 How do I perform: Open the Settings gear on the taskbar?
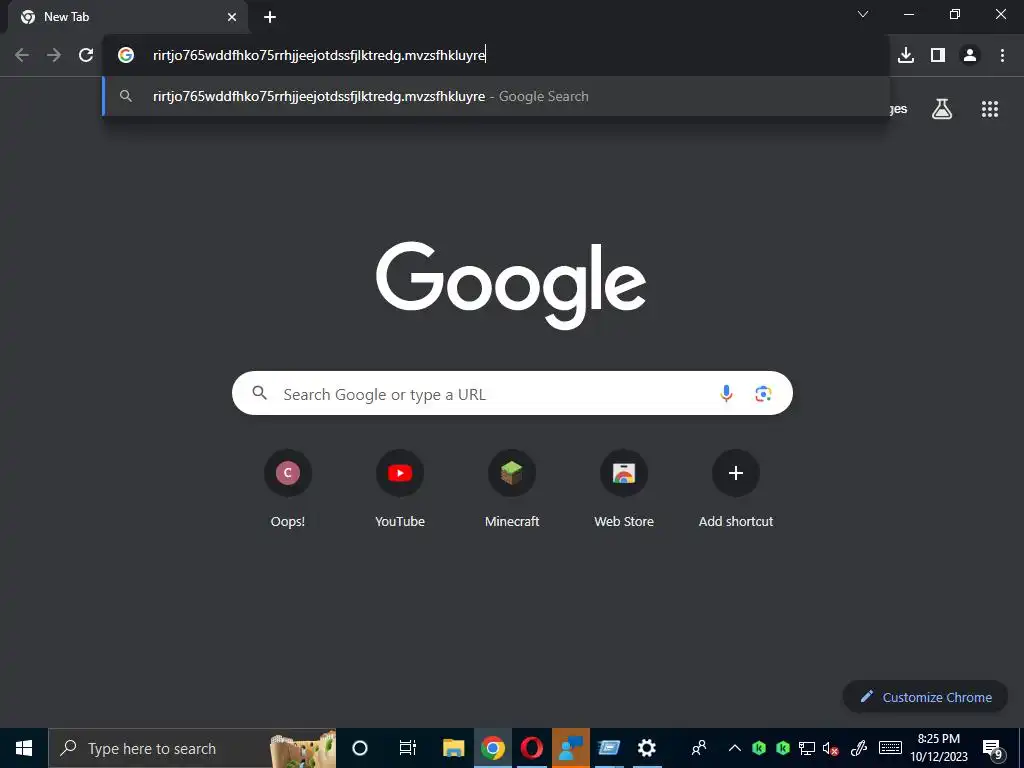[x=647, y=748]
